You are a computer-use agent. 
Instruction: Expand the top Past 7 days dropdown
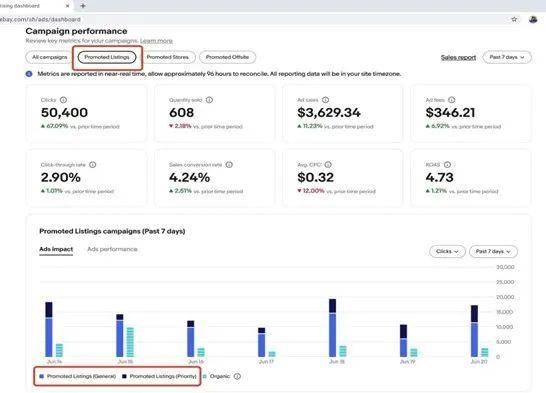point(507,57)
